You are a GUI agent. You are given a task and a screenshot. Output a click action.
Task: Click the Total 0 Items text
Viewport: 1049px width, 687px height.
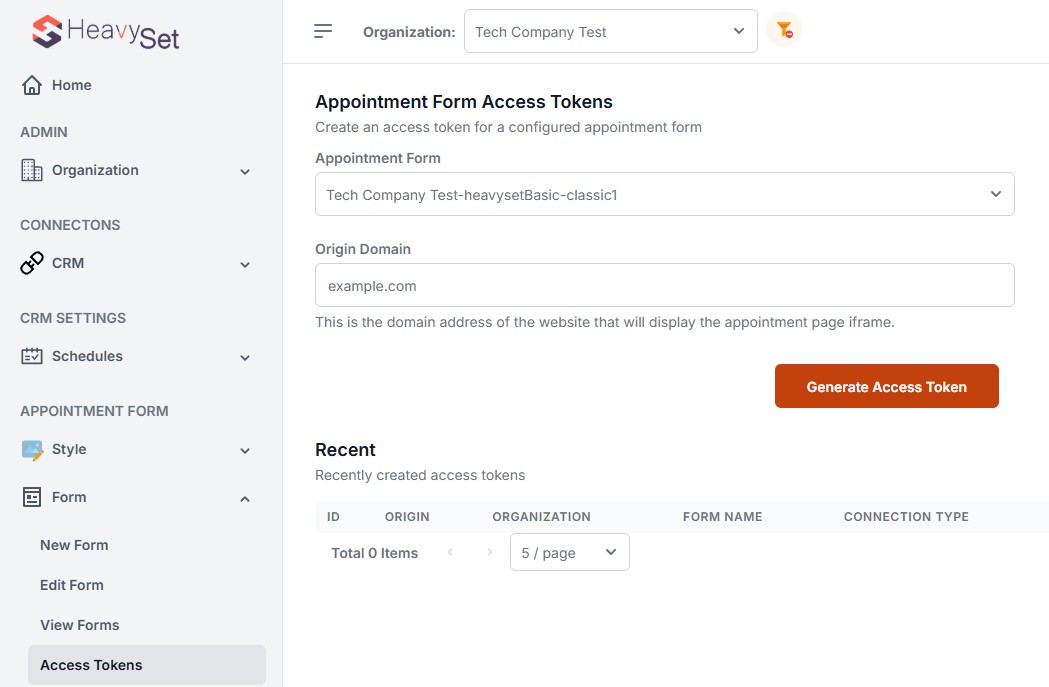[x=375, y=553]
